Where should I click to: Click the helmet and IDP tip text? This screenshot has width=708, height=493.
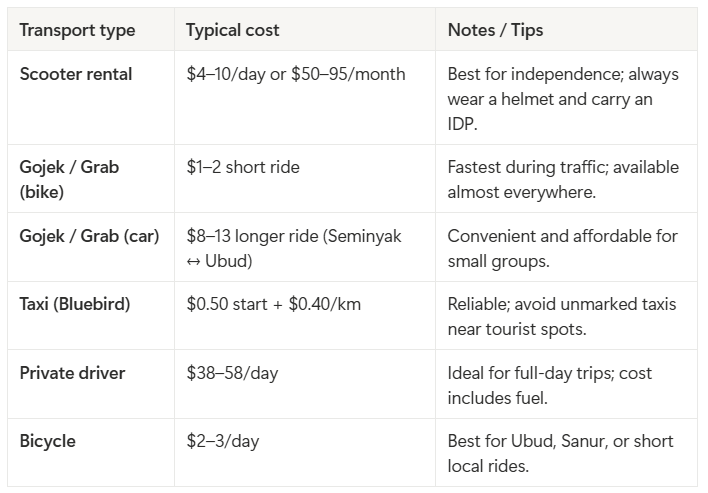click(562, 97)
